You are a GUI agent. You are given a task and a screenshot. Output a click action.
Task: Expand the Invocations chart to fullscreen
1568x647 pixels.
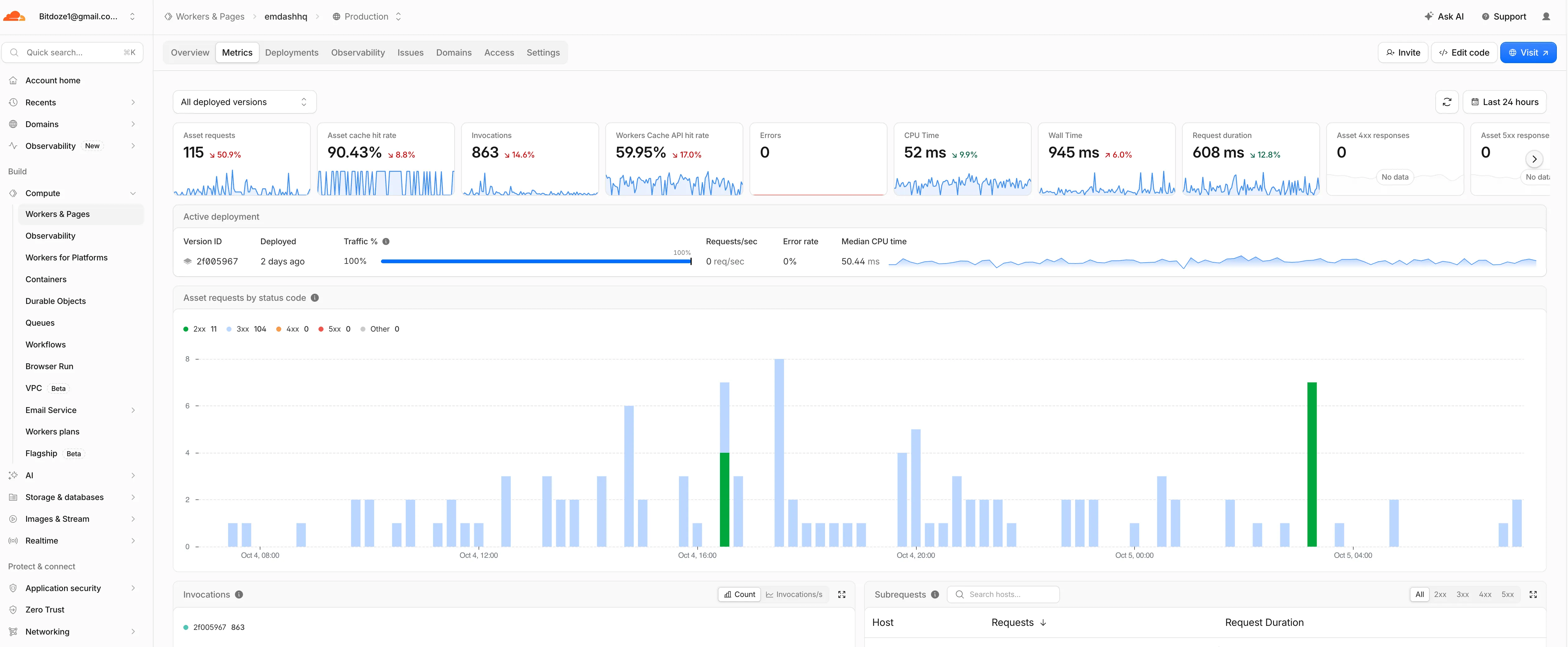[x=842, y=595]
